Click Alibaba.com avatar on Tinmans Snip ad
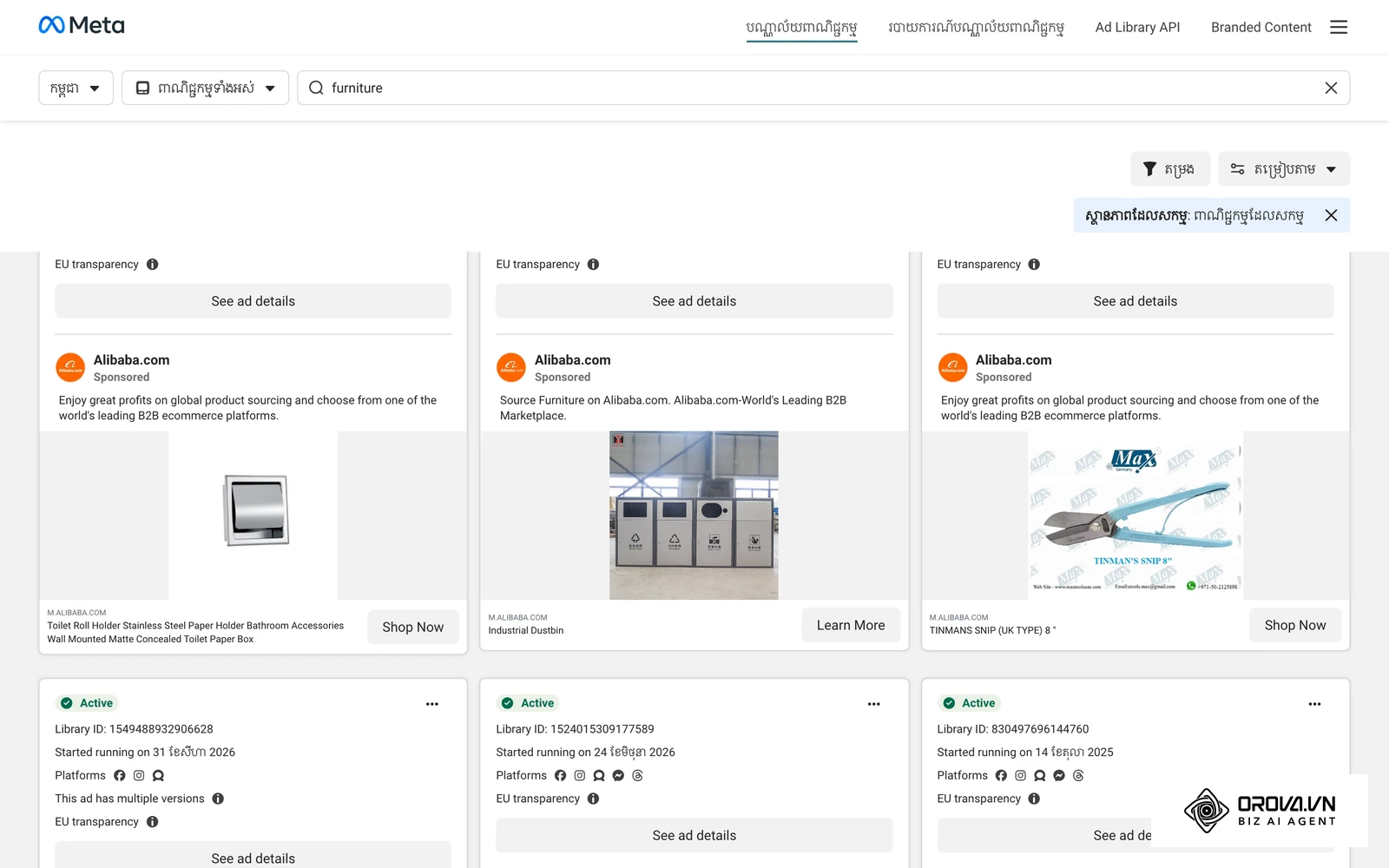Viewport: 1389px width, 868px height. 952,367
